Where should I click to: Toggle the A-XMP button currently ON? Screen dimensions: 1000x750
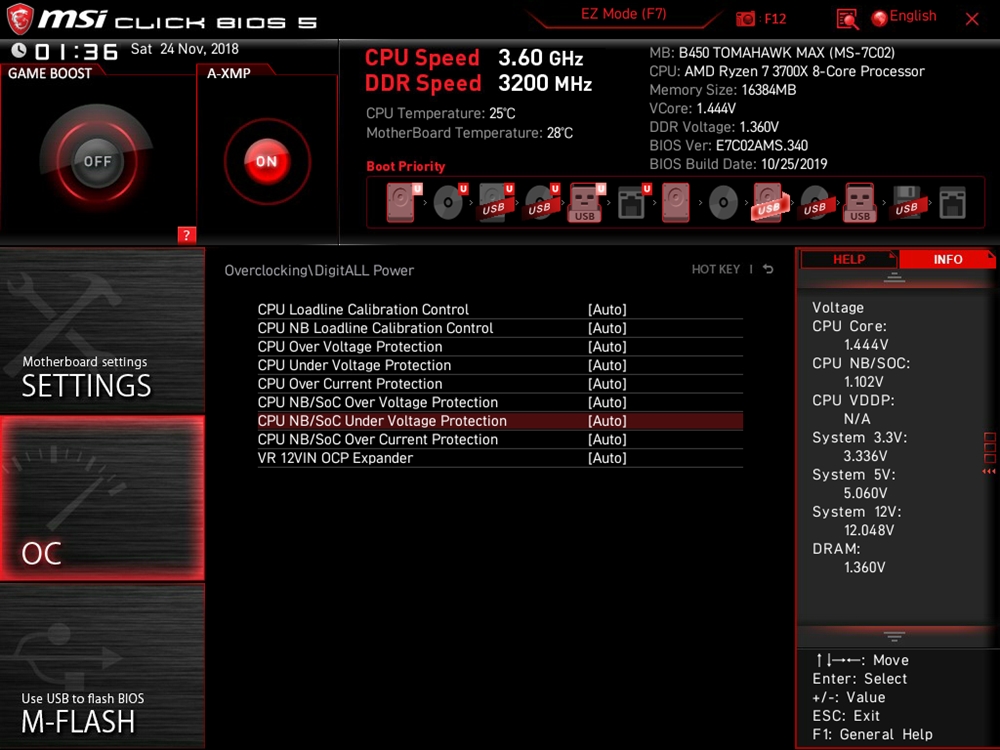click(x=267, y=161)
